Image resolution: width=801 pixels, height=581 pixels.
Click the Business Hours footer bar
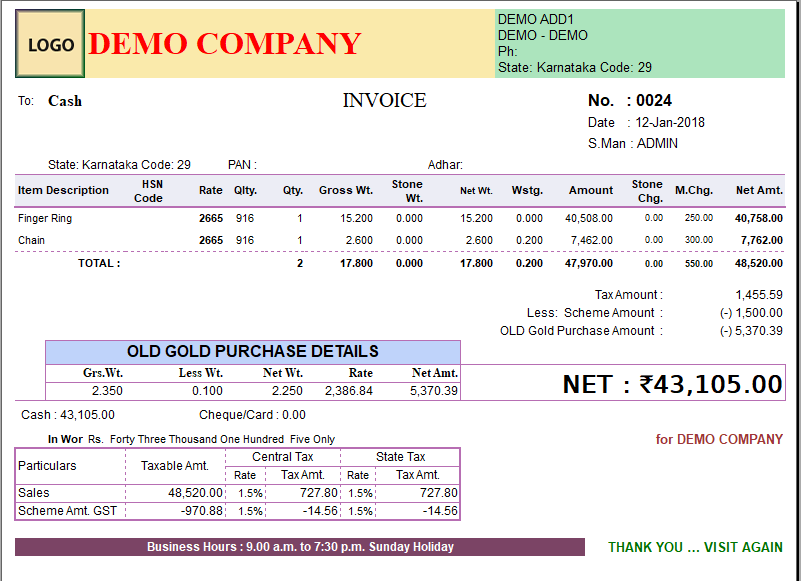point(300,547)
